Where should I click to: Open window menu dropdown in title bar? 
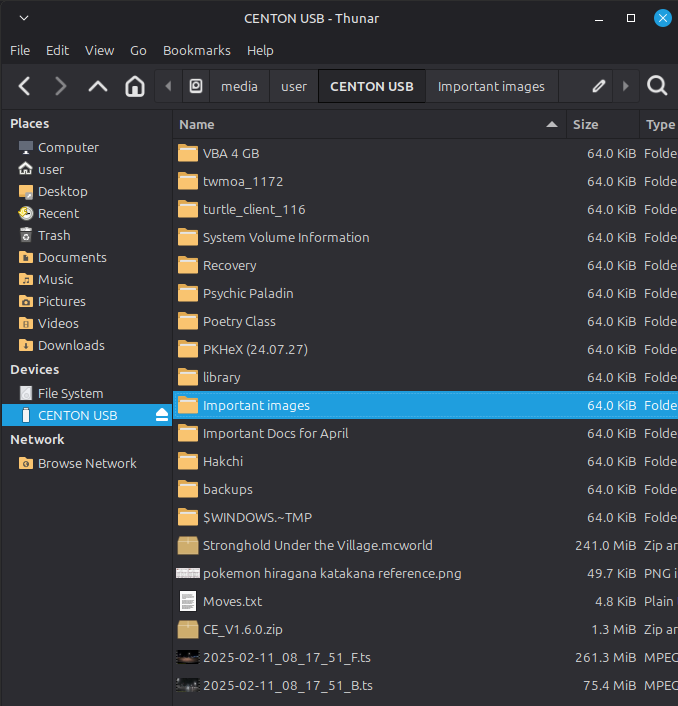pyautogui.click(x=24, y=18)
